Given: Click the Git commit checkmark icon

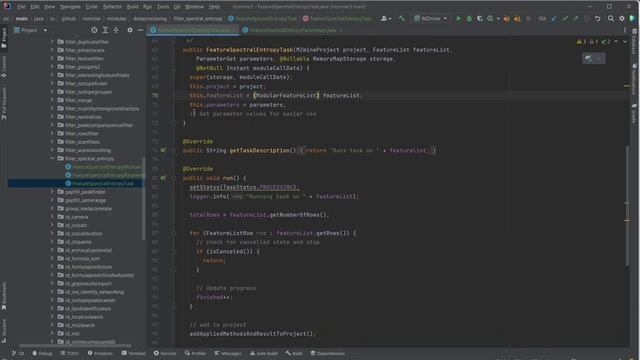Looking at the screenshot, I should [565, 18].
